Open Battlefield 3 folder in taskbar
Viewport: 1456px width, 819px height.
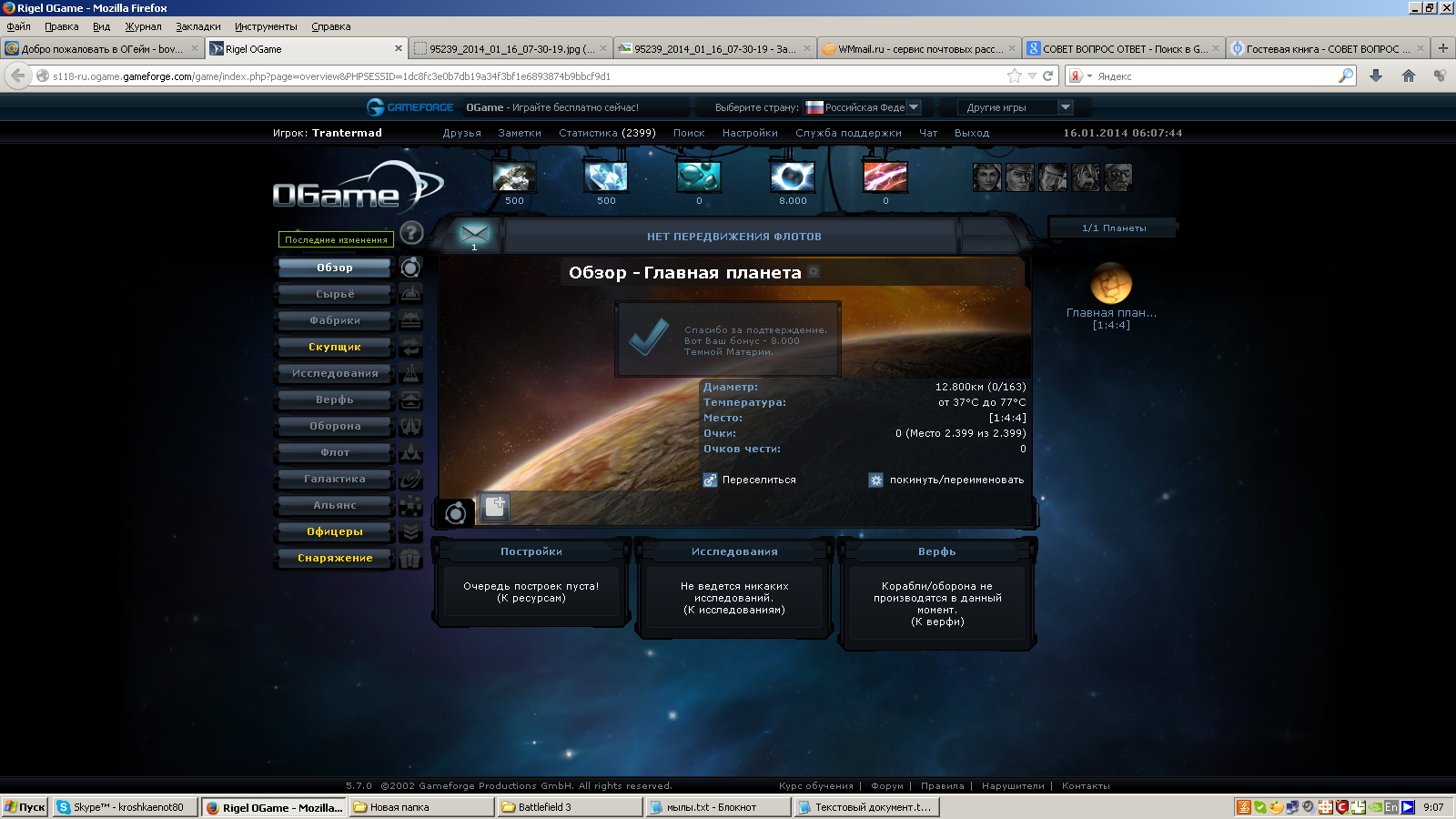coord(570,807)
